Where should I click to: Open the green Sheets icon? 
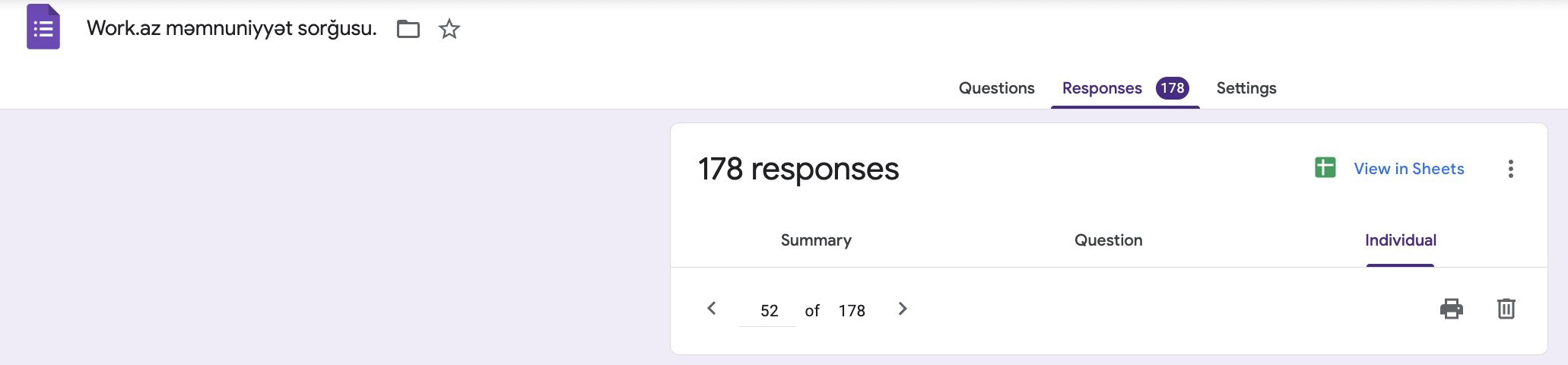pos(1325,168)
